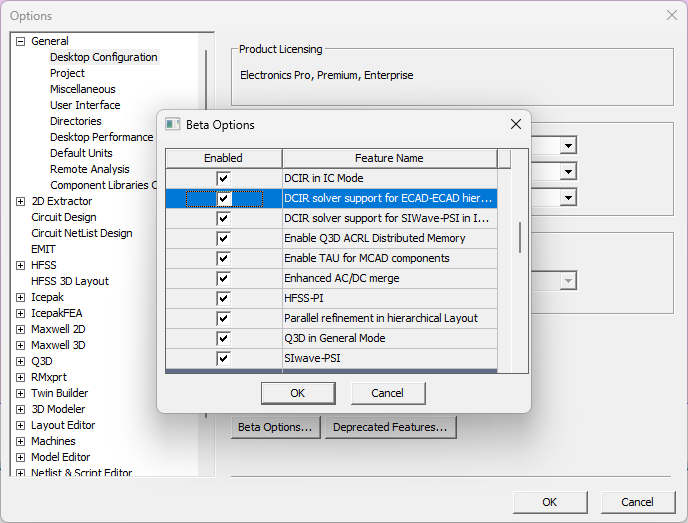Screen dimensions: 688x523
Task: Click Cancel in the Options window
Action: pyautogui.click(x=638, y=502)
